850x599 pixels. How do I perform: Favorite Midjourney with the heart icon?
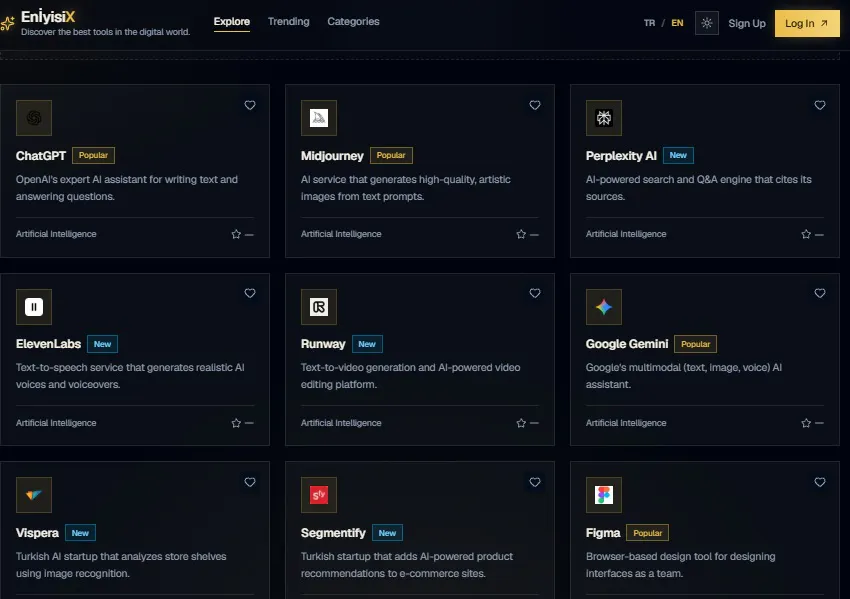[x=535, y=105]
